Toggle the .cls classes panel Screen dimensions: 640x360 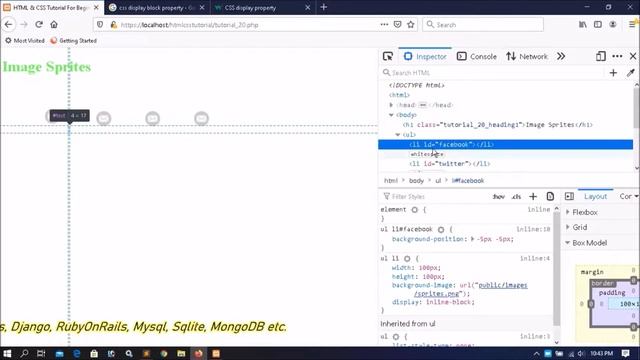[x=516, y=196]
